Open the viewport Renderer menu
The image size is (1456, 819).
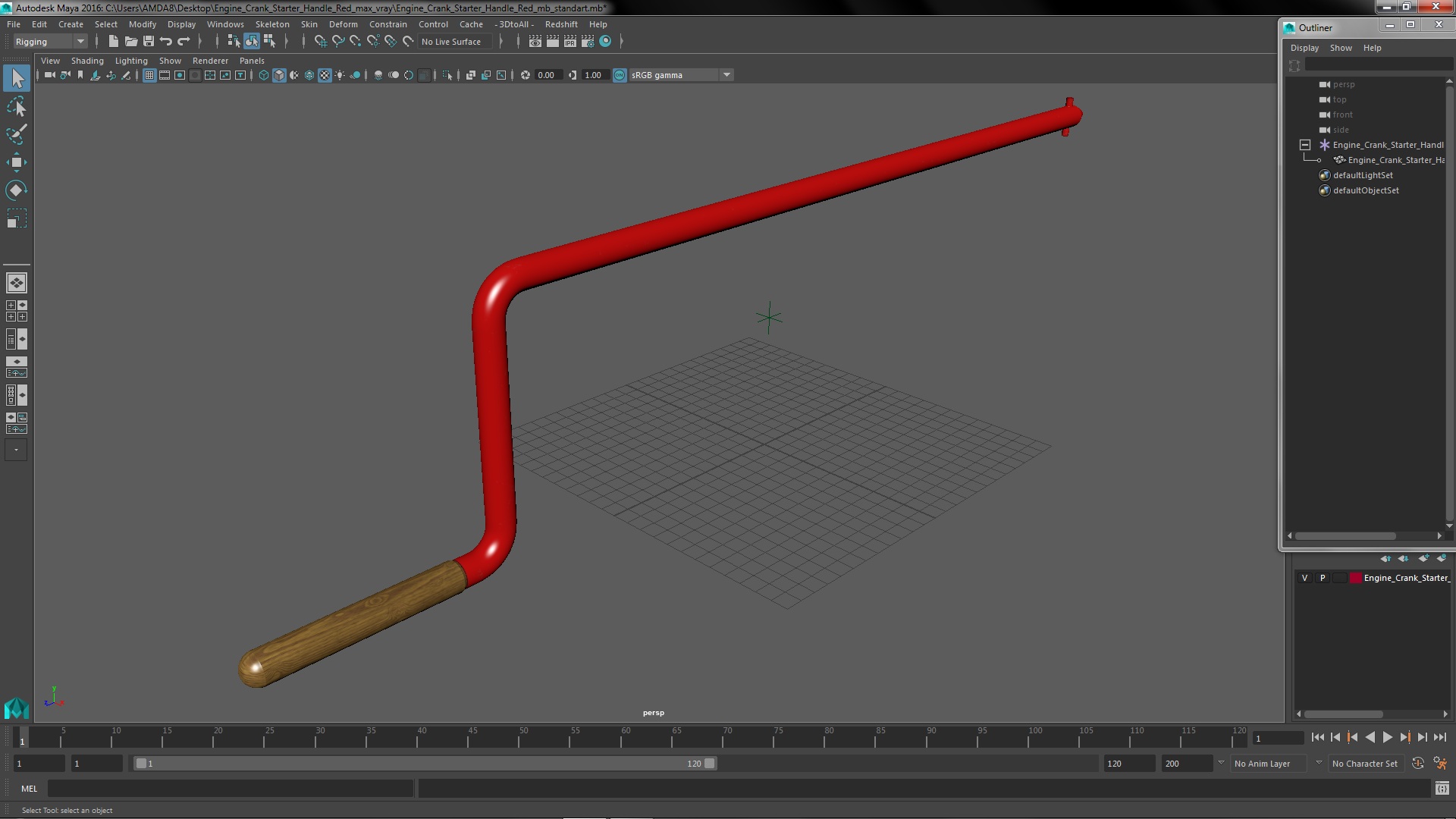[210, 61]
